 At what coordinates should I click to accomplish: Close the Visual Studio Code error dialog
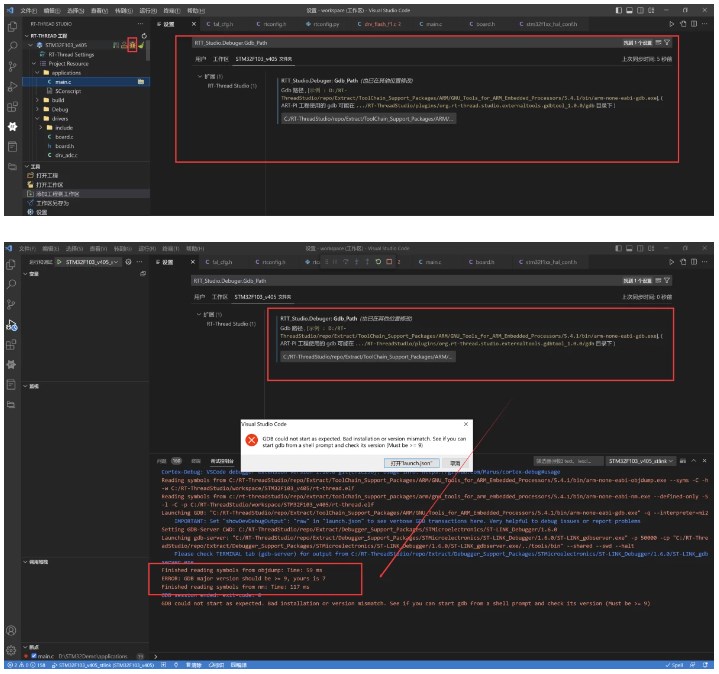point(466,424)
